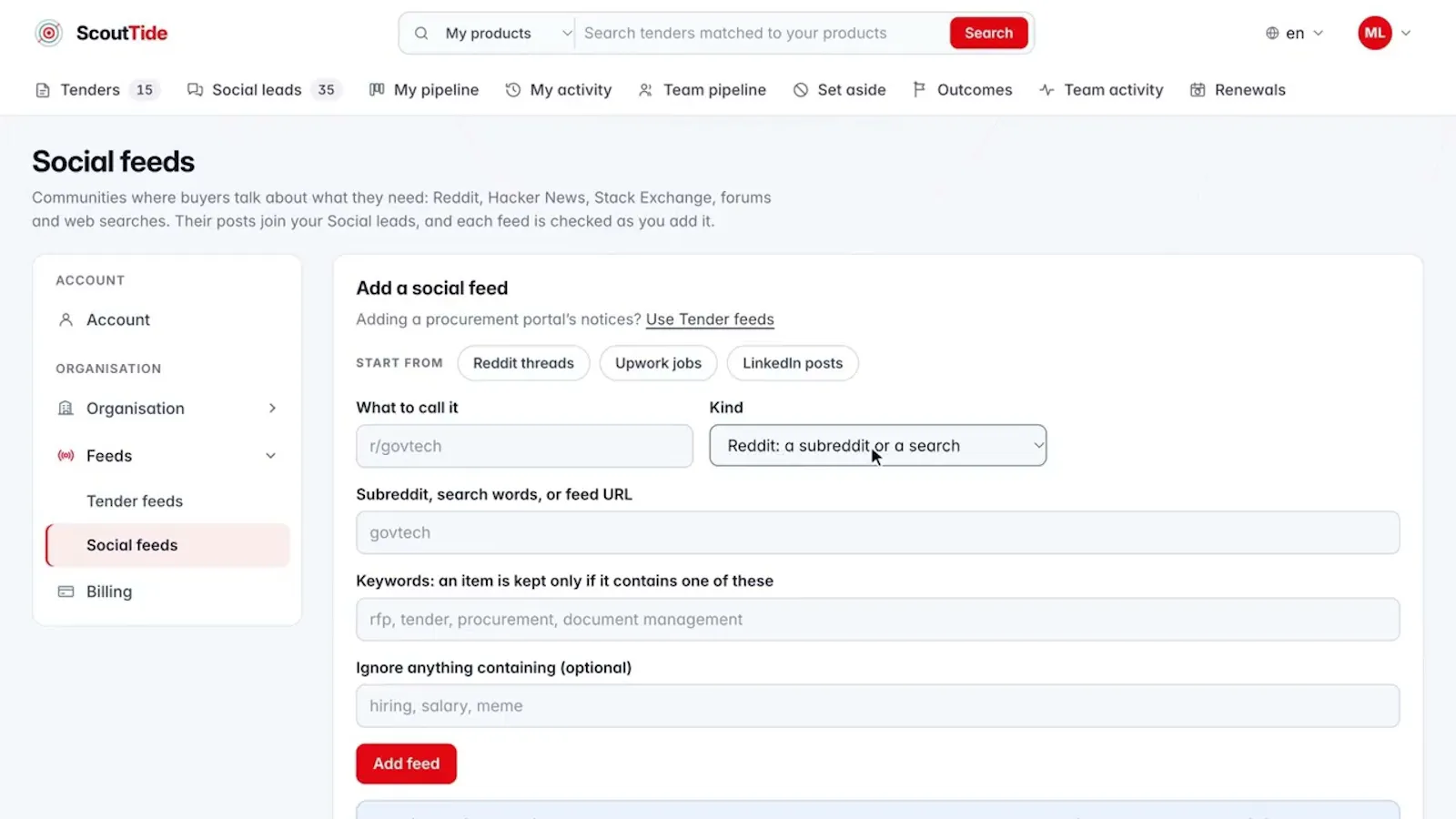Click the tender search text box
This screenshot has height=819, width=1456.
pos(763,34)
